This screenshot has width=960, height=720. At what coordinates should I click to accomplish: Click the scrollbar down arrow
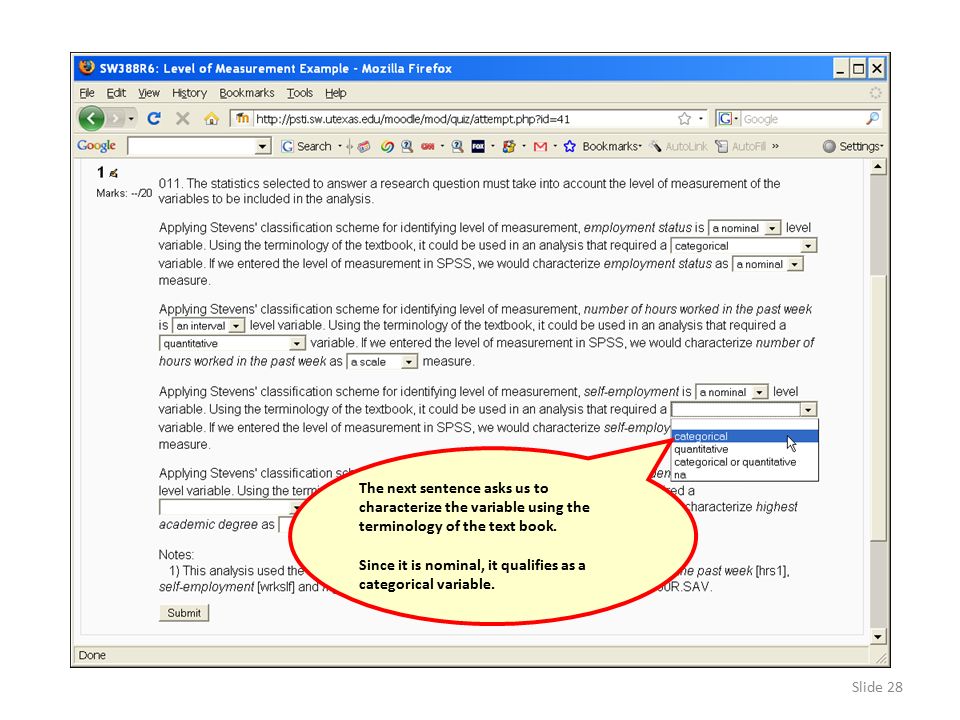(x=878, y=637)
